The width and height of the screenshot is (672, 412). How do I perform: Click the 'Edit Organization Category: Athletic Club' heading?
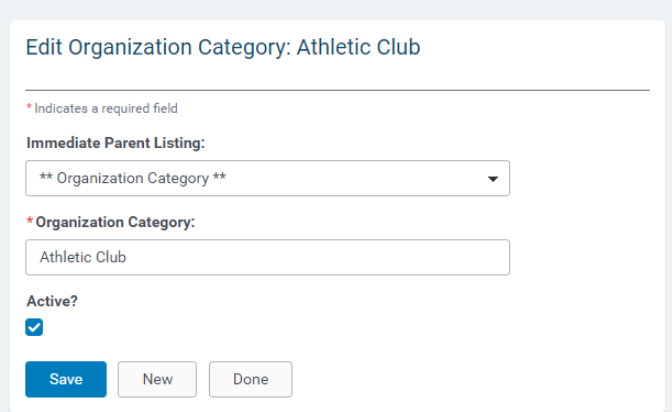[x=223, y=47]
